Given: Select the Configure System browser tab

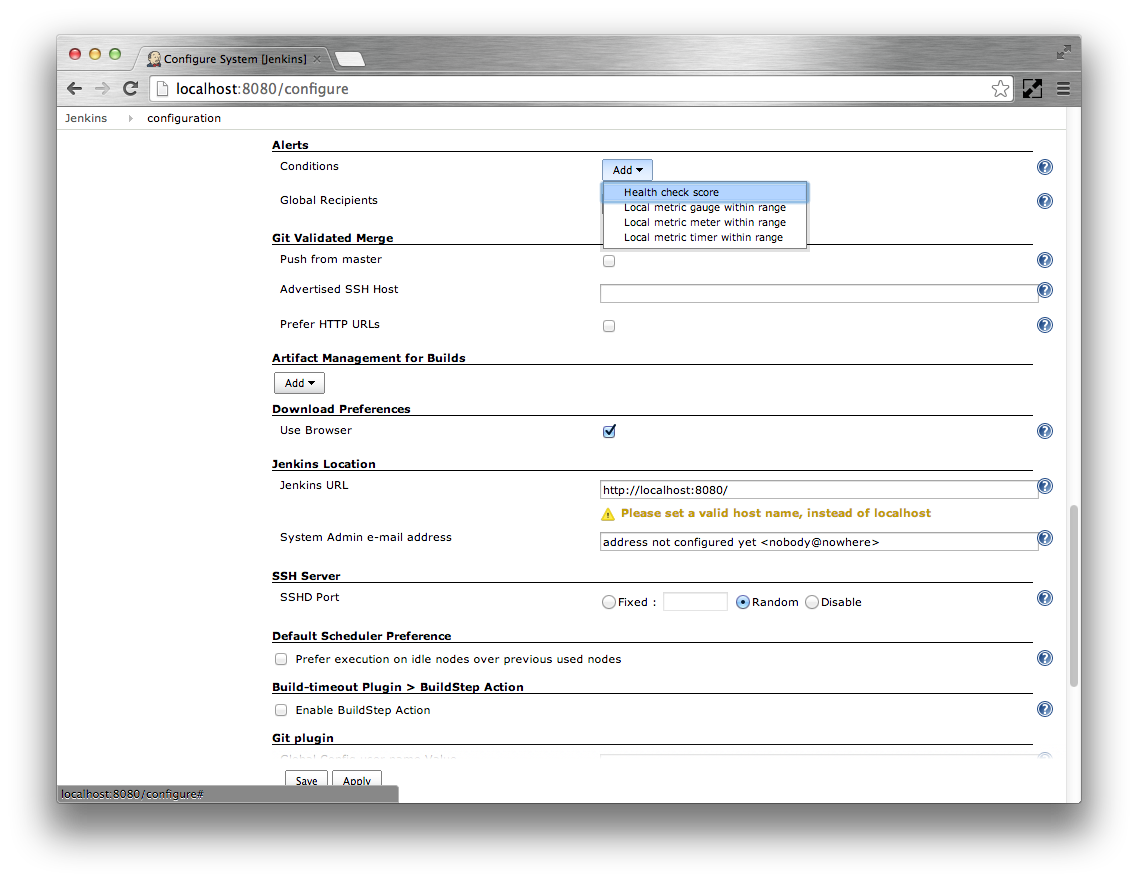Looking at the screenshot, I should [234, 59].
